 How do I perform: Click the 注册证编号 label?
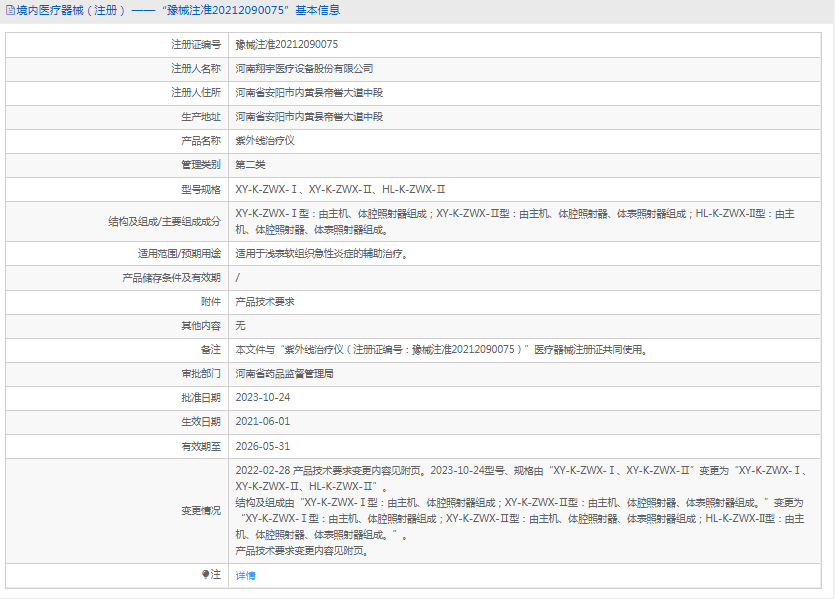click(195, 45)
